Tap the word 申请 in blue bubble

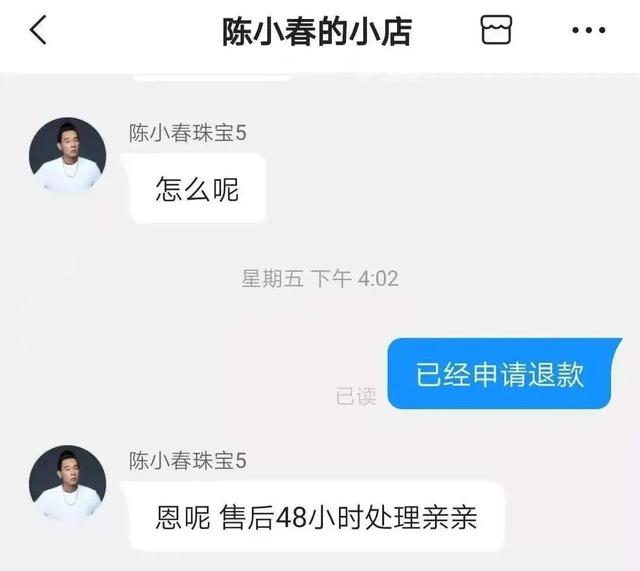click(500, 374)
